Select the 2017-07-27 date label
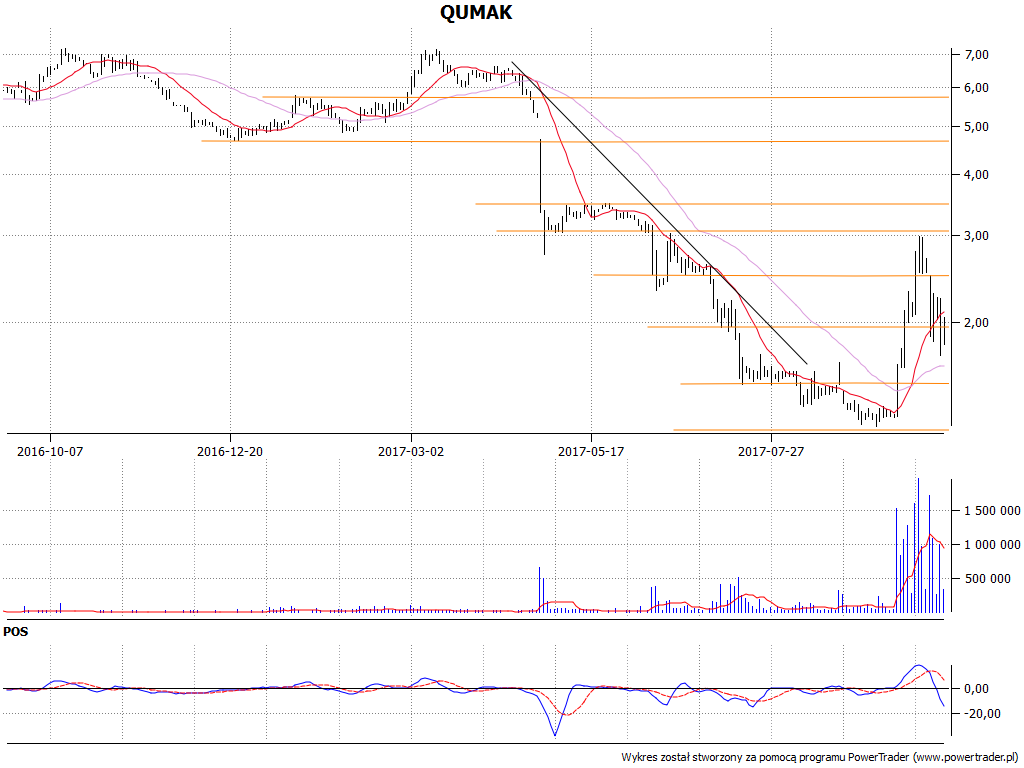Screen dimensions: 1024x768 pyautogui.click(x=771, y=451)
